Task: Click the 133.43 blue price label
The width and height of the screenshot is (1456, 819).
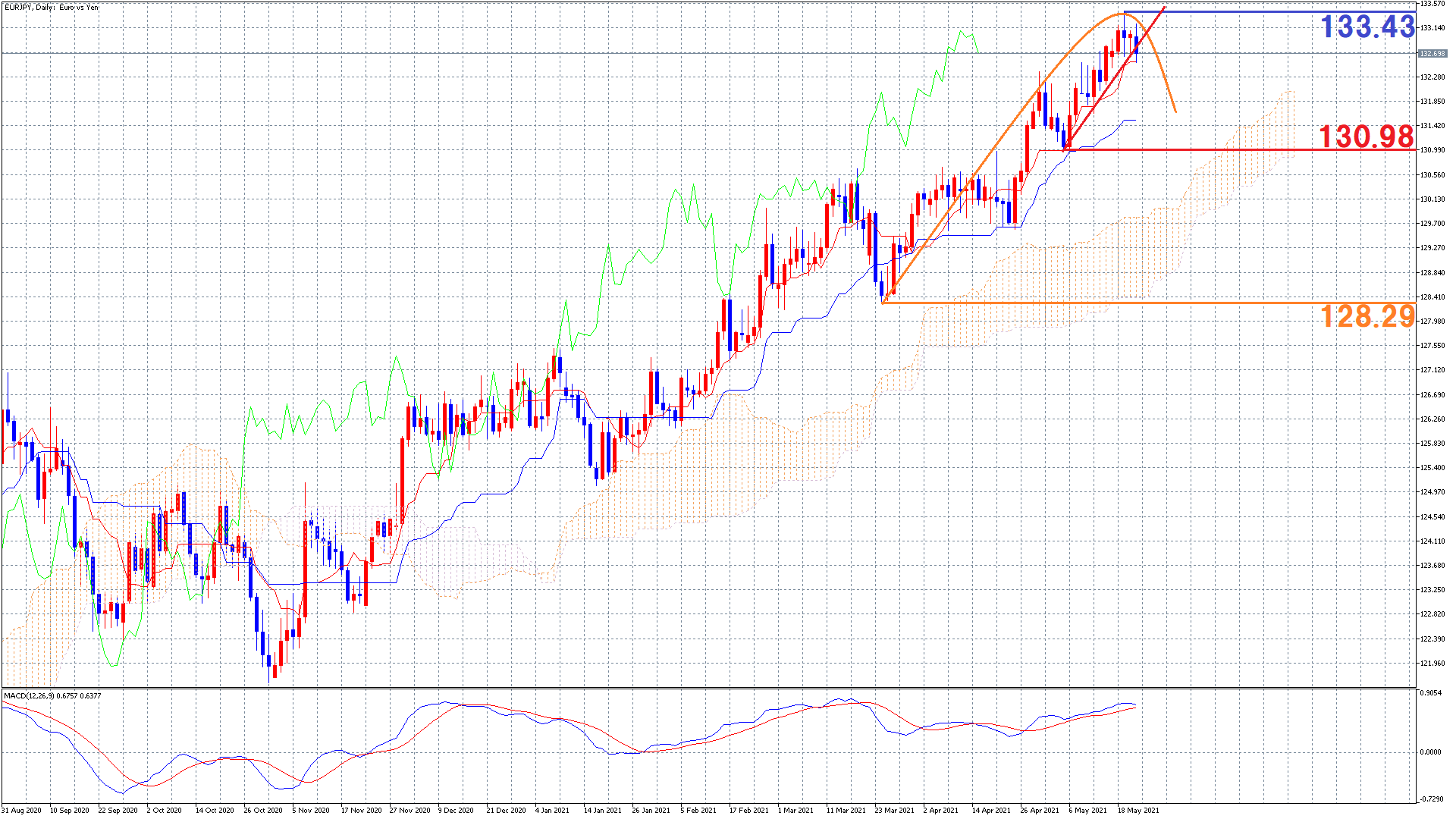Action: 1367,27
